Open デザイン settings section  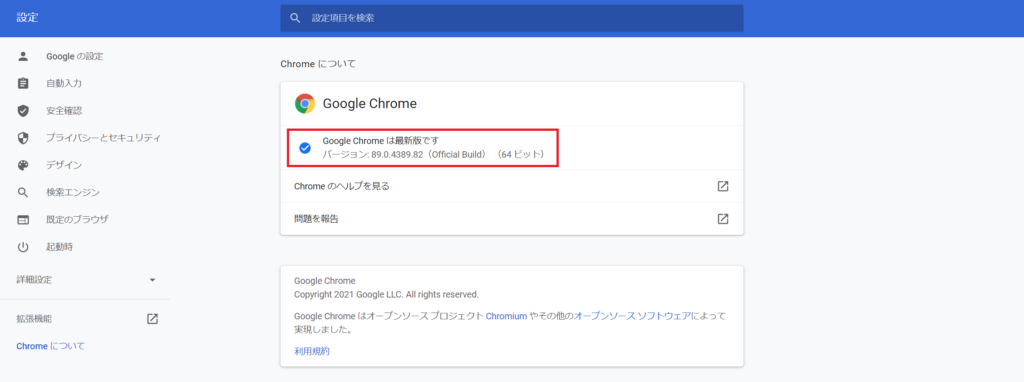coord(64,165)
